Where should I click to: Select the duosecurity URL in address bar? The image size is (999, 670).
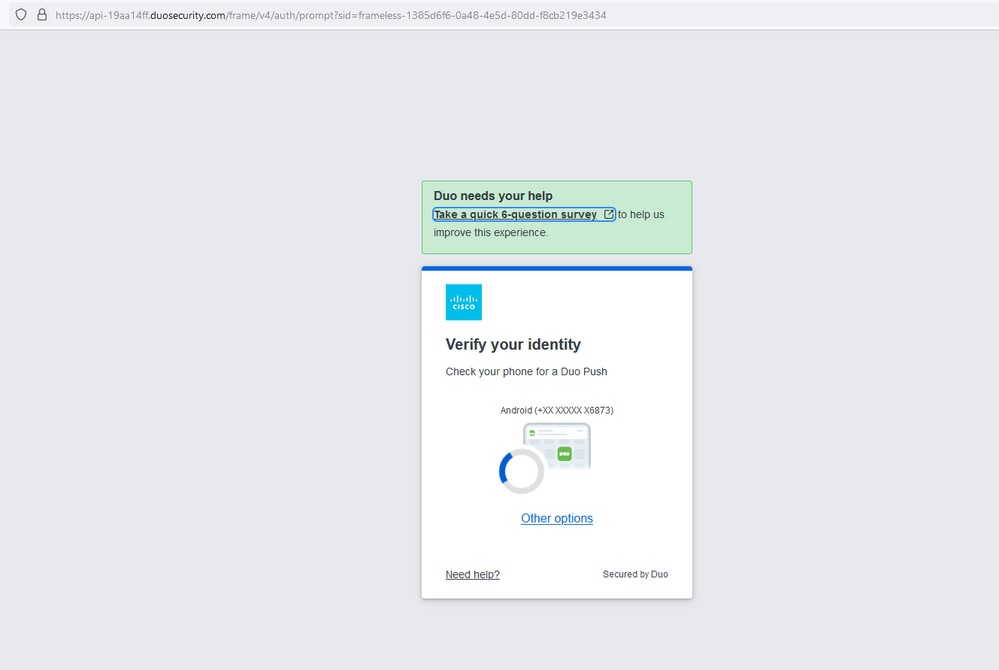click(331, 15)
